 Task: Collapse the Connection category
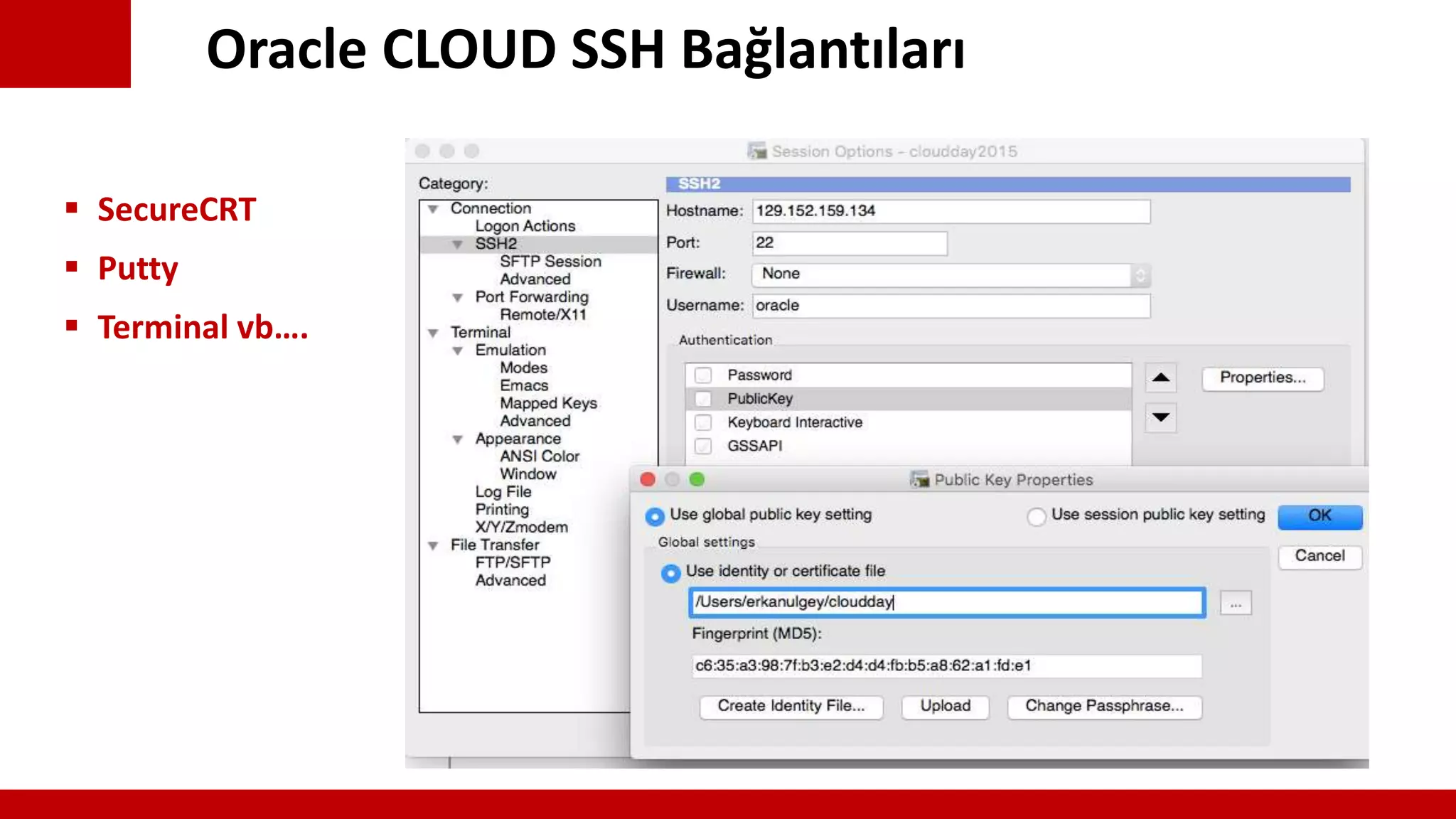[x=433, y=209]
